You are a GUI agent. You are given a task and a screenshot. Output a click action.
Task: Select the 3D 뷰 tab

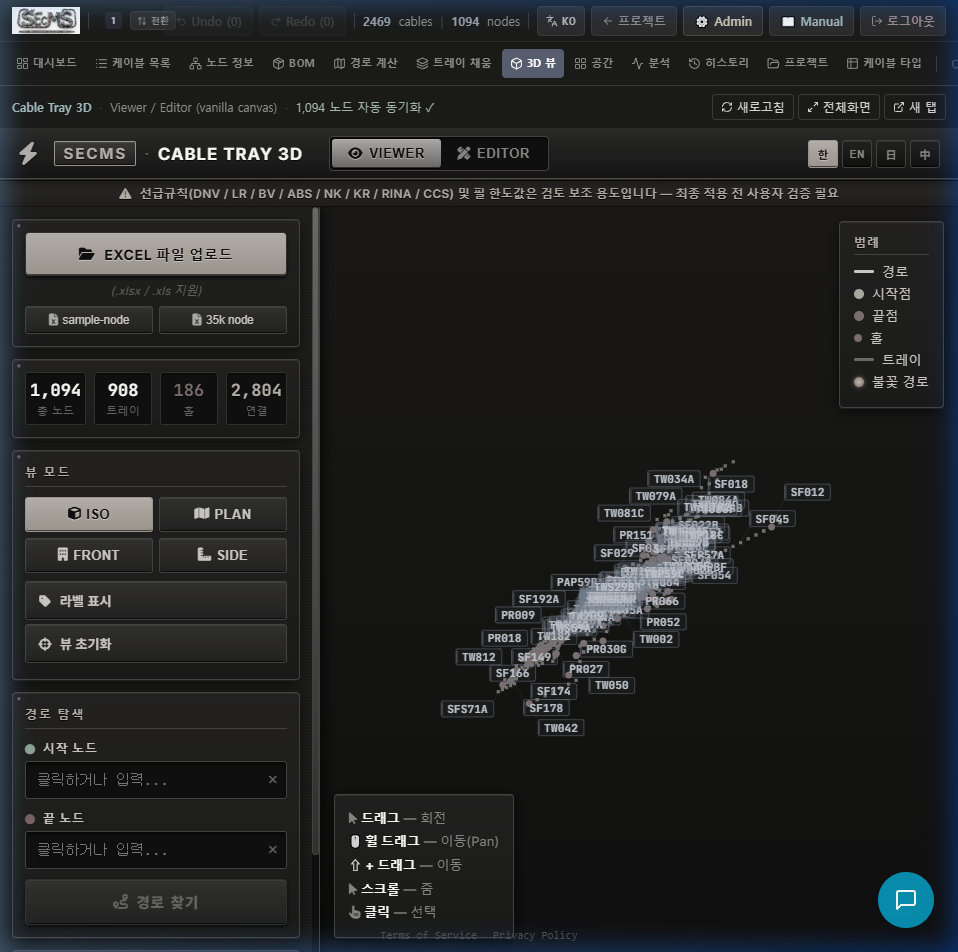point(533,64)
